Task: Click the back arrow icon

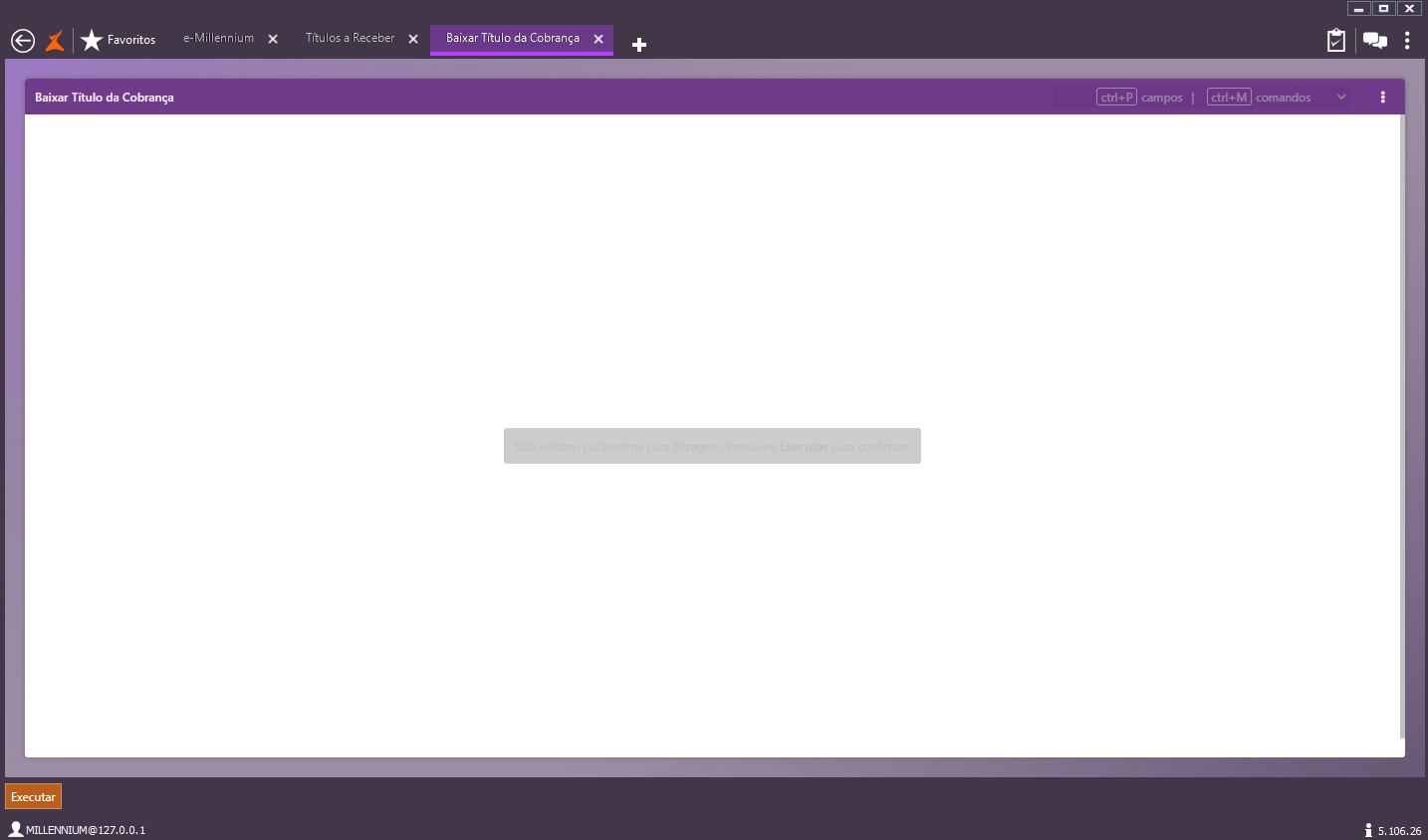Action: (23, 41)
